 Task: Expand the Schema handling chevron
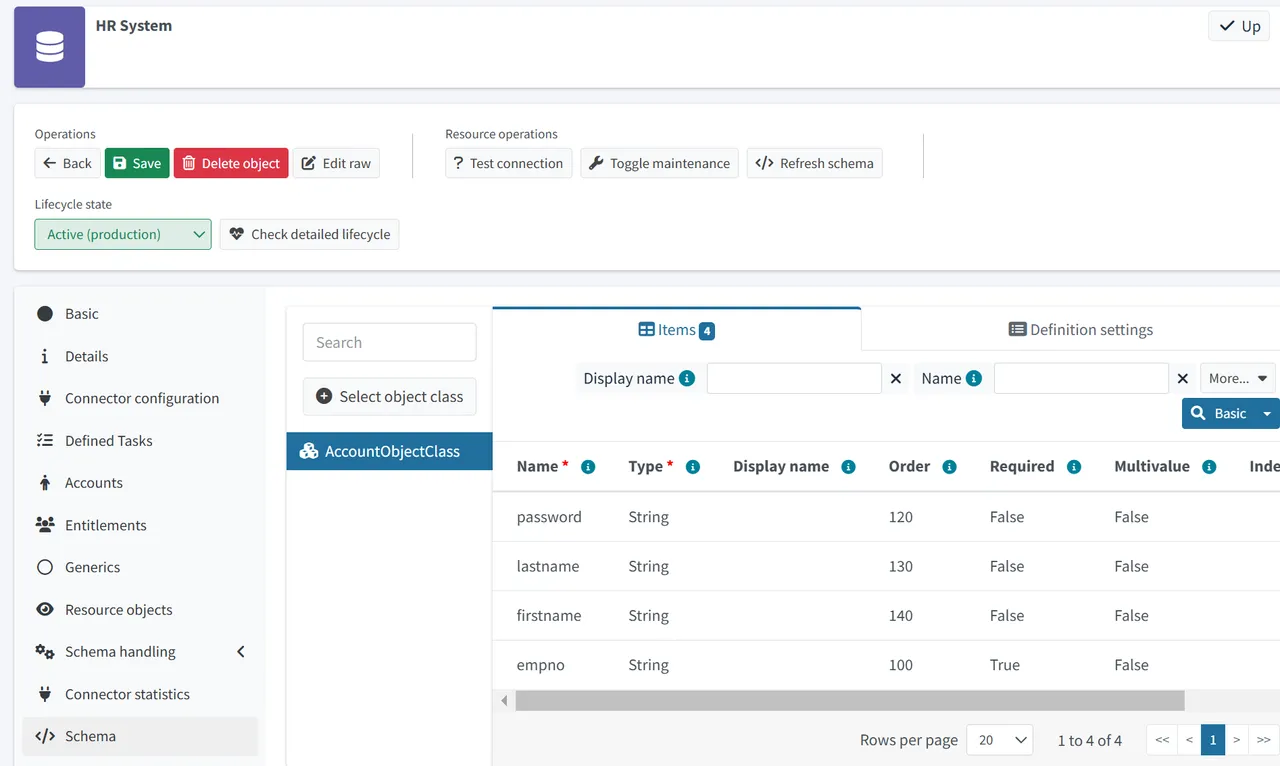pyautogui.click(x=241, y=652)
